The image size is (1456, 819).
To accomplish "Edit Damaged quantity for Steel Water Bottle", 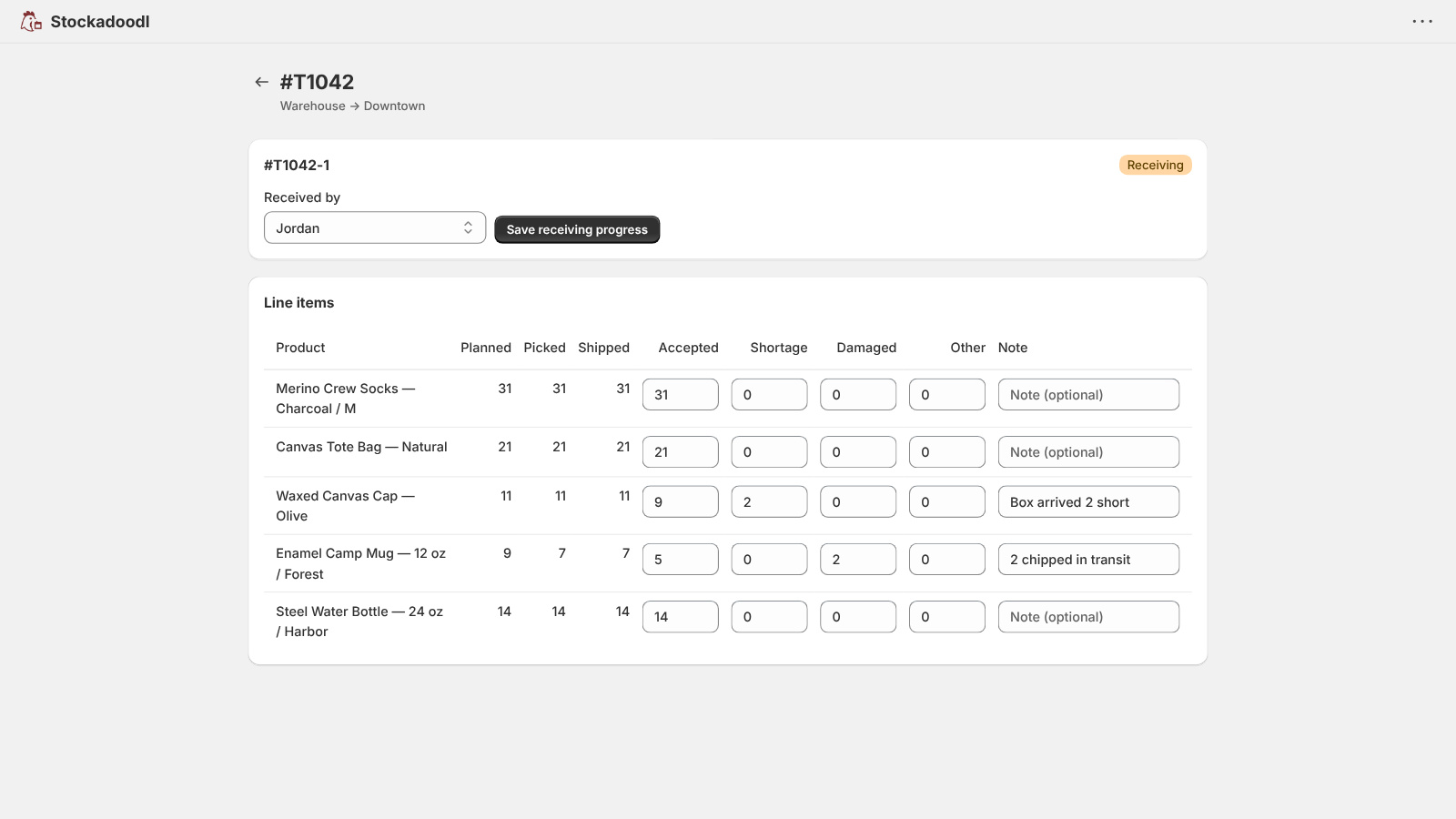I will tap(858, 617).
